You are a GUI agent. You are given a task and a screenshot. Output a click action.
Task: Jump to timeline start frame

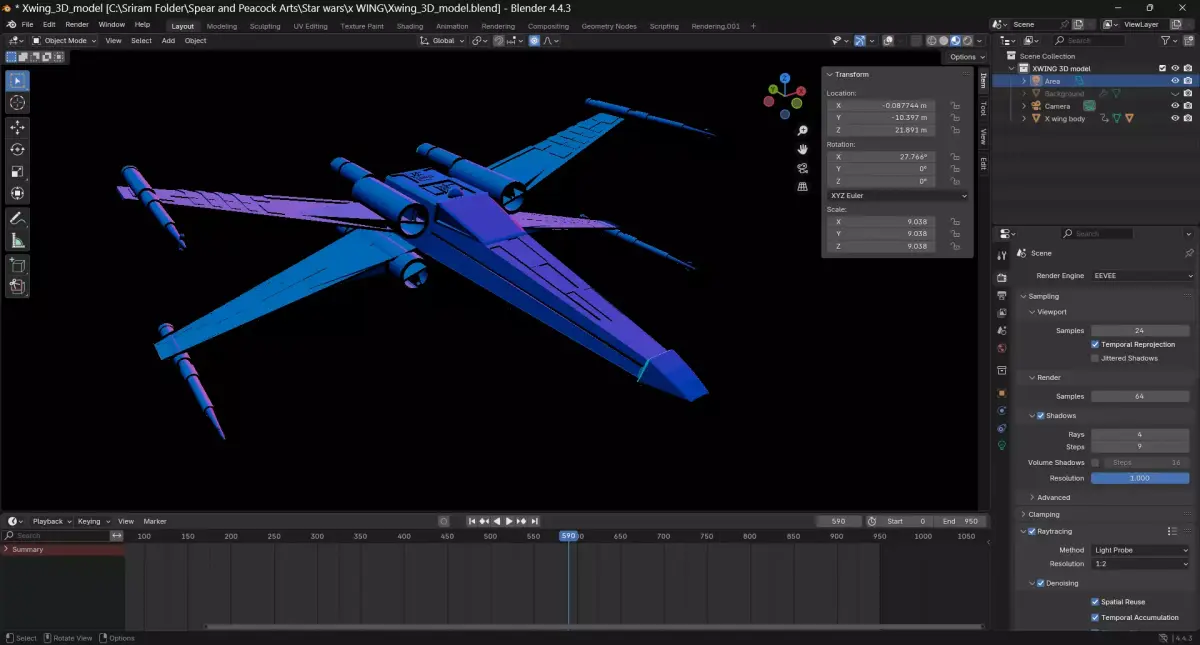point(472,521)
